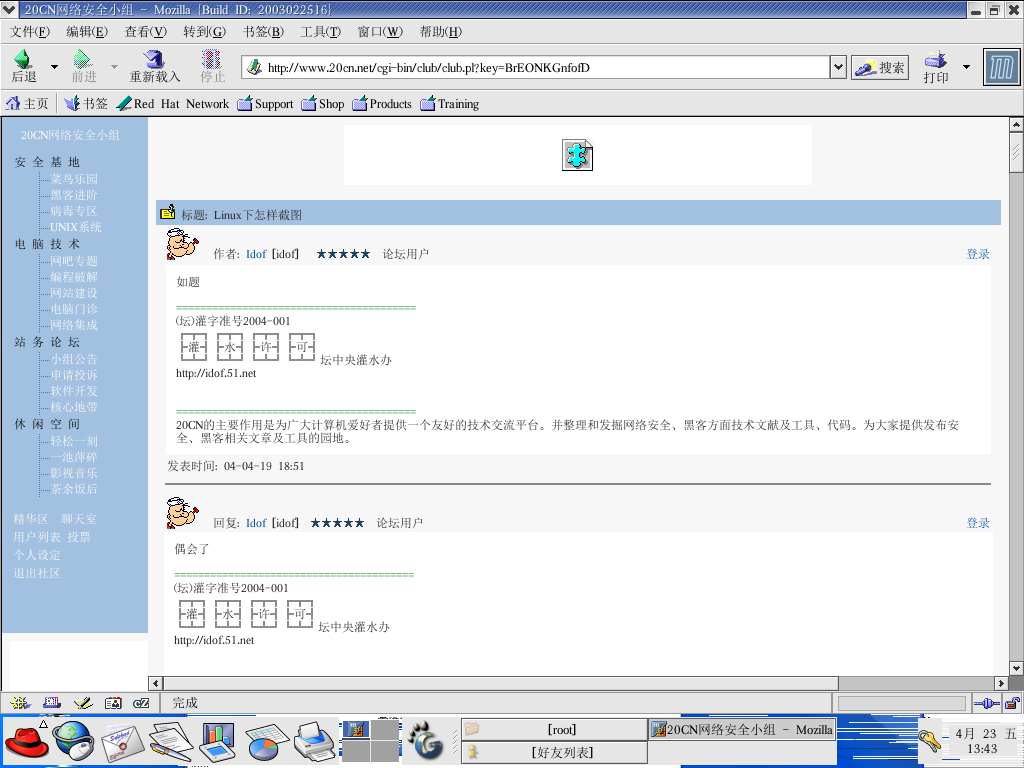Open IRC Chat icon in status bar
Image resolution: width=1024 pixels, height=768 pixels.
(x=141, y=703)
